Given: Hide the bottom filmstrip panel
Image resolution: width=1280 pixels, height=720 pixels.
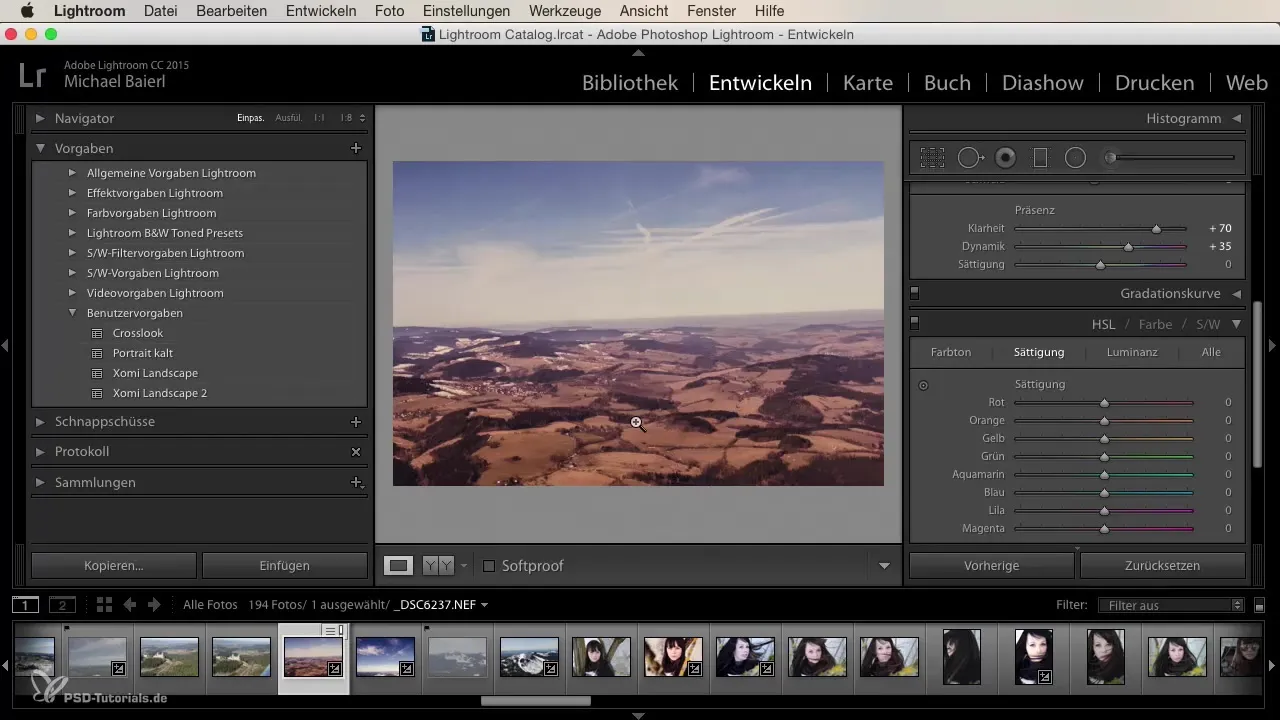Looking at the screenshot, I should tap(639, 715).
